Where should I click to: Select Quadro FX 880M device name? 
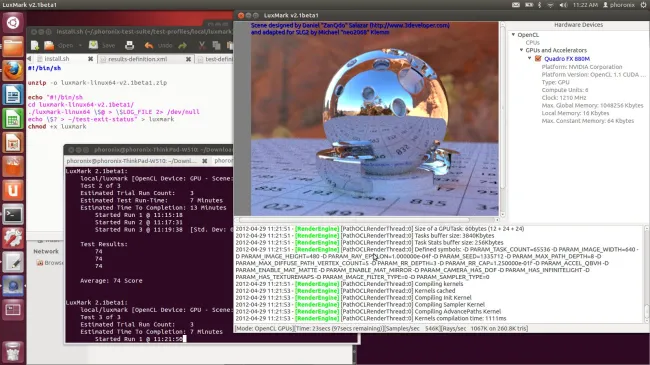point(567,59)
